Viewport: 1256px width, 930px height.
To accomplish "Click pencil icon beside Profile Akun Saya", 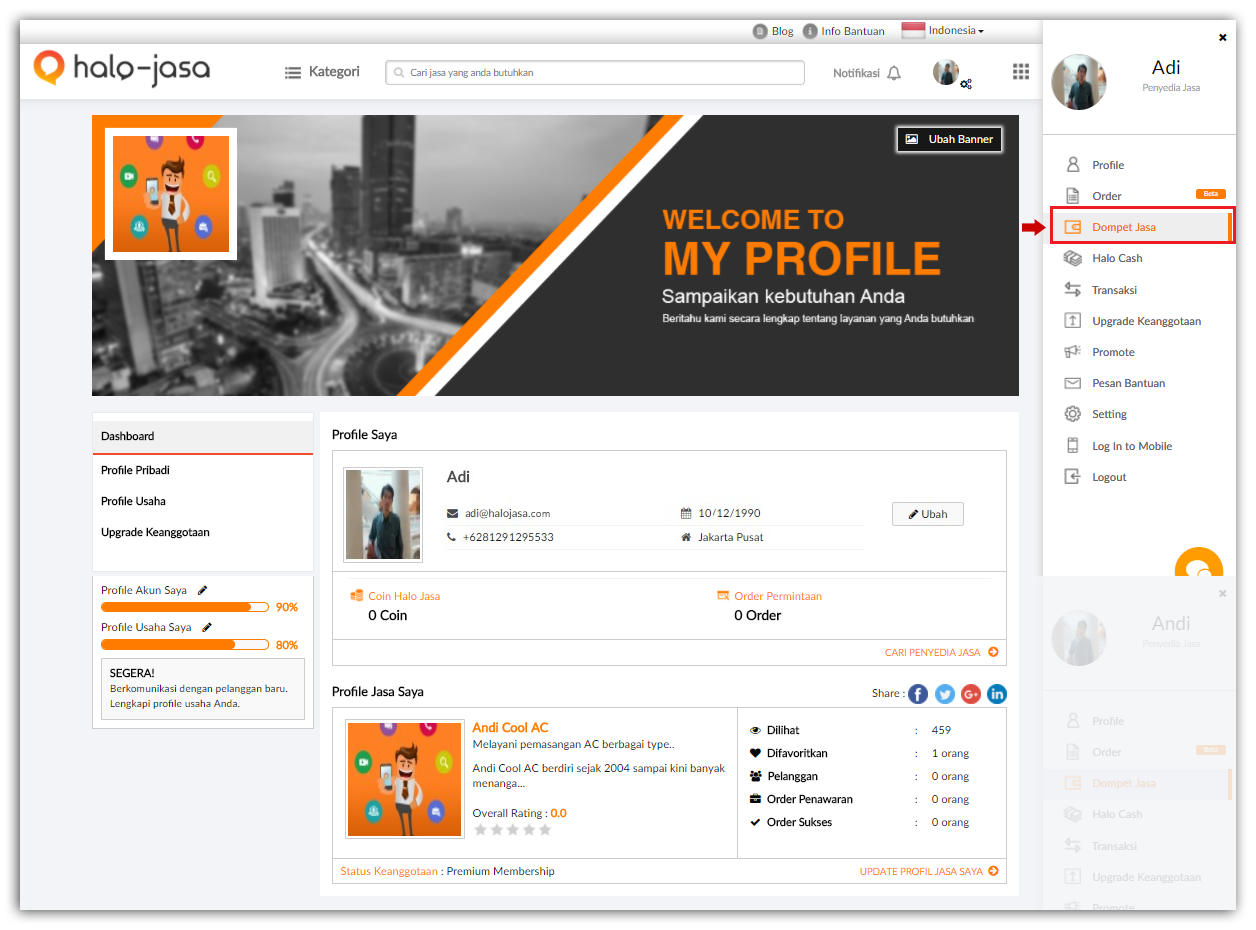I will (202, 590).
